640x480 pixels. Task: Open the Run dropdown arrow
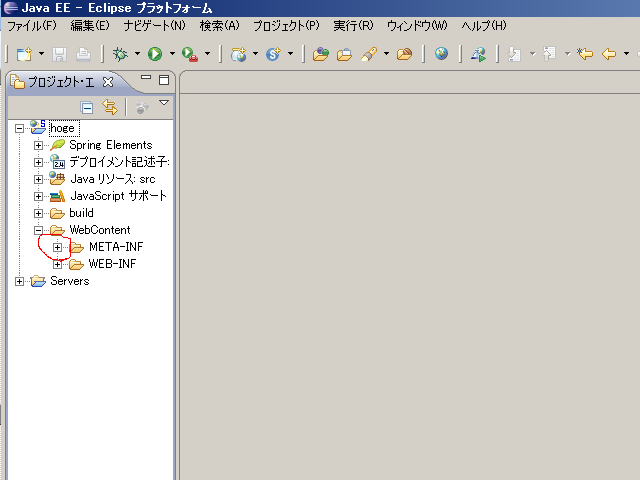(x=172, y=53)
